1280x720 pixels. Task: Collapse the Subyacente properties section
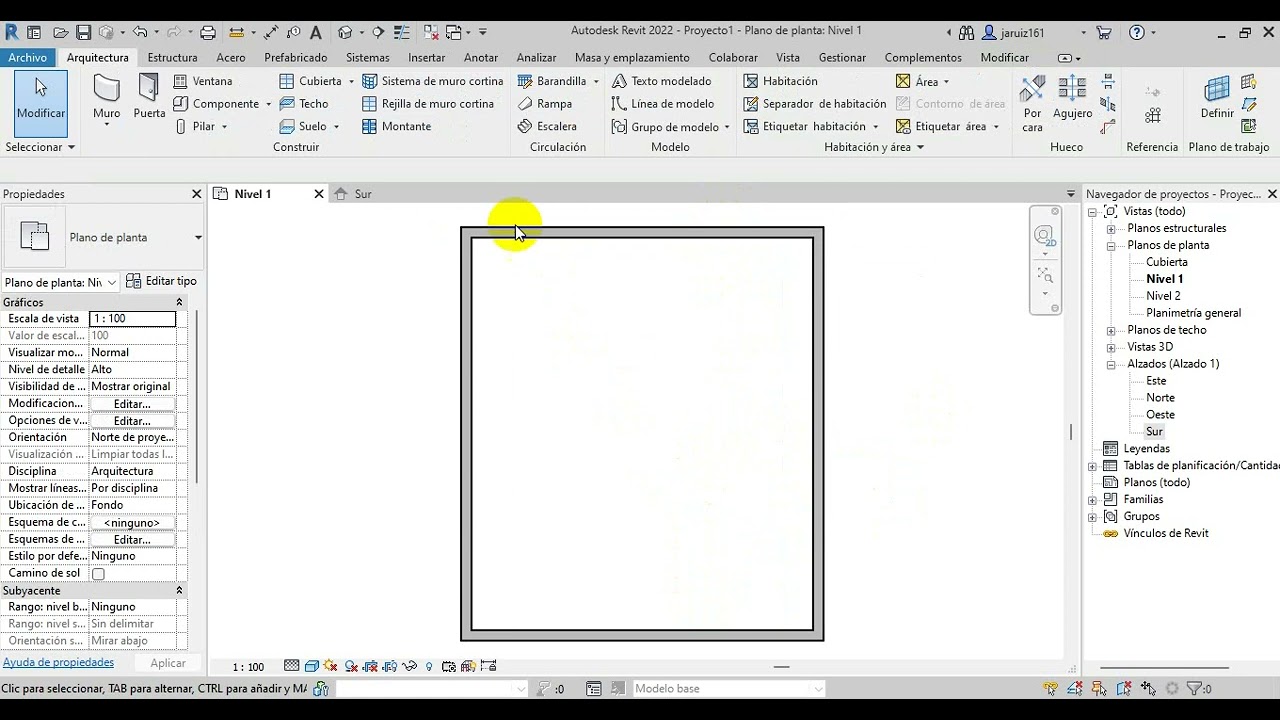[x=180, y=591]
